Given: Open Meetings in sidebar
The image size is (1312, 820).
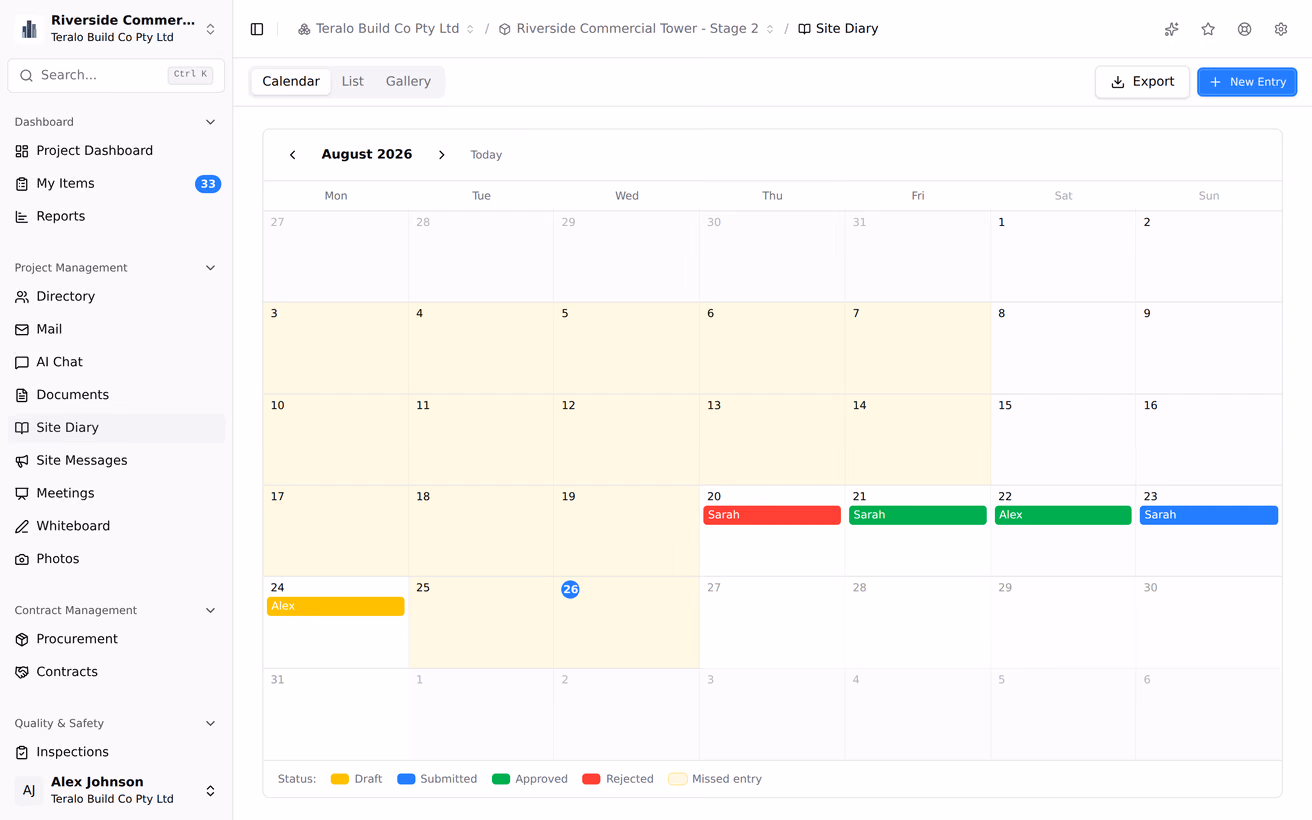Looking at the screenshot, I should coord(116,493).
